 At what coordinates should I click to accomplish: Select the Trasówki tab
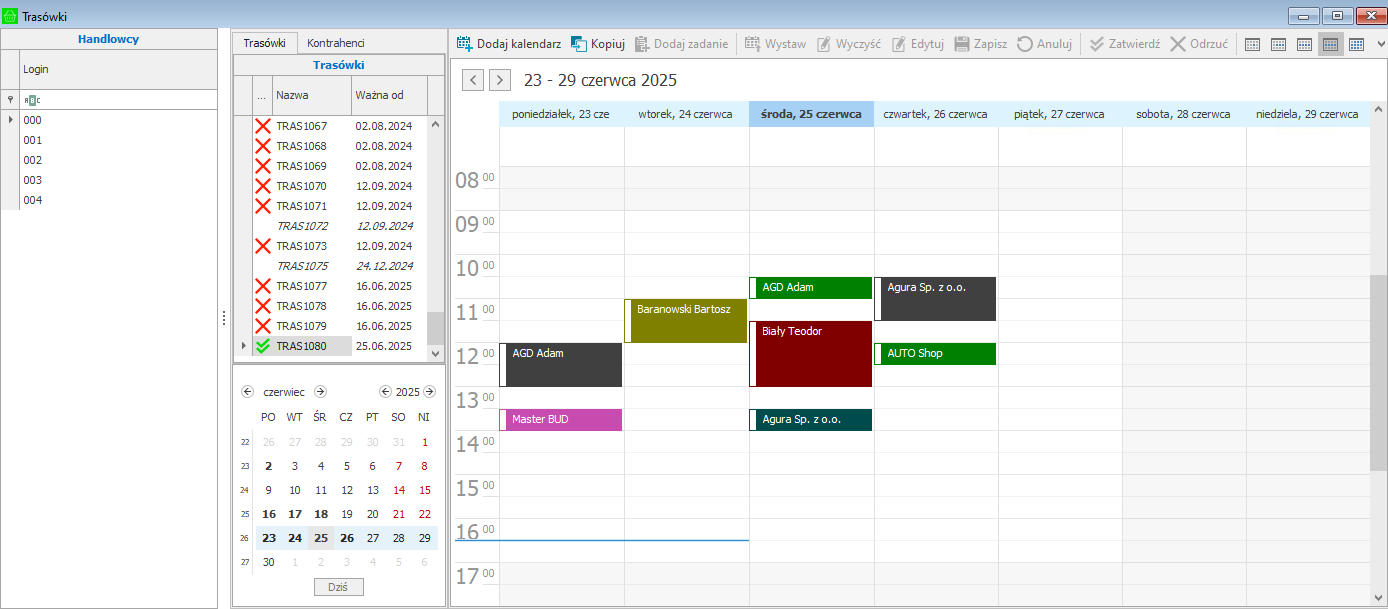coord(265,43)
